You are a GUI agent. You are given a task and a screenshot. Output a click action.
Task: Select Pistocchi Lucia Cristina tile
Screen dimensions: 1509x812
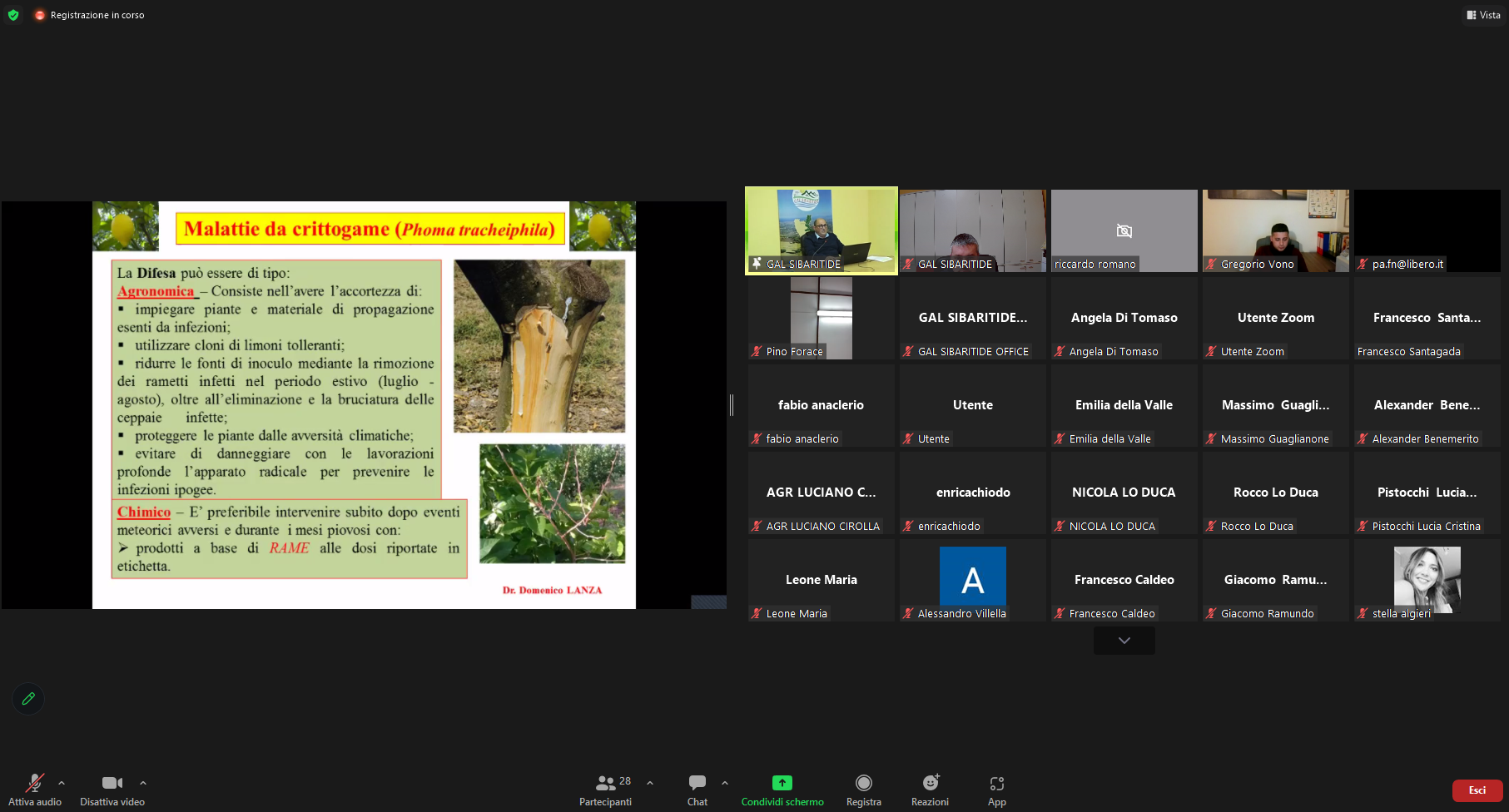tap(1427, 493)
